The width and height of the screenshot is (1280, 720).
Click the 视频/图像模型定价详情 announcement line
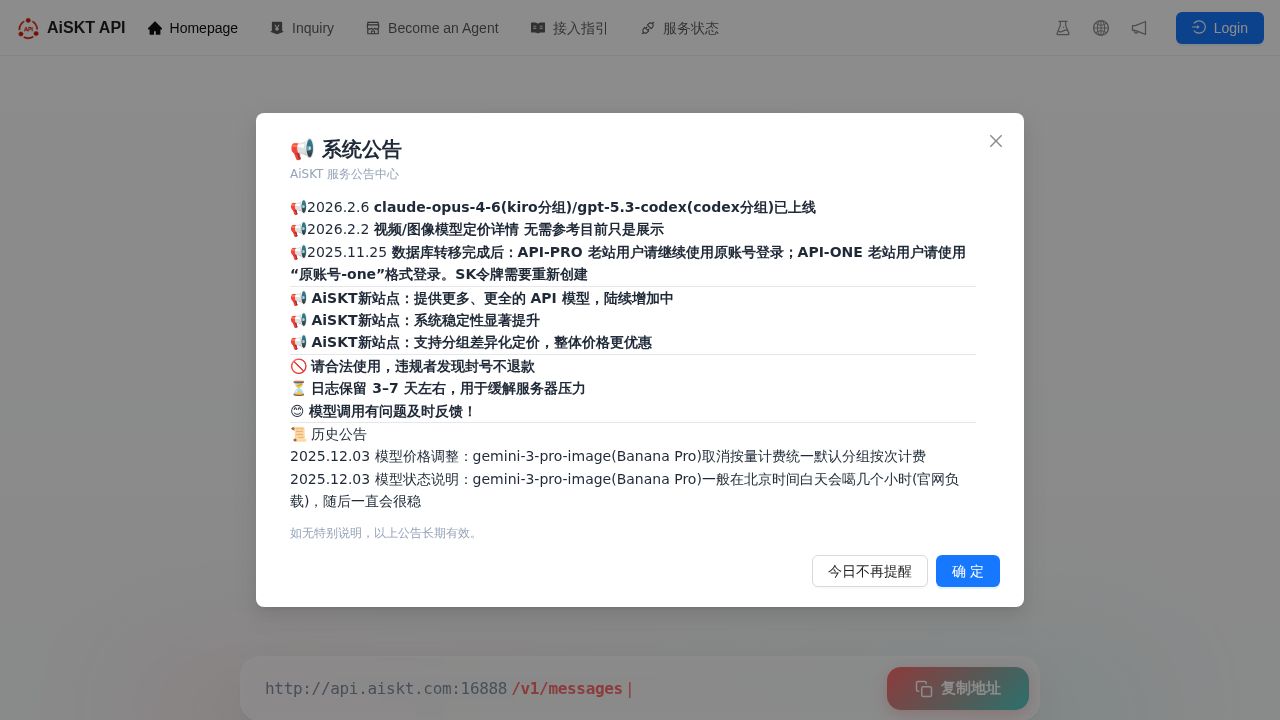pos(477,229)
